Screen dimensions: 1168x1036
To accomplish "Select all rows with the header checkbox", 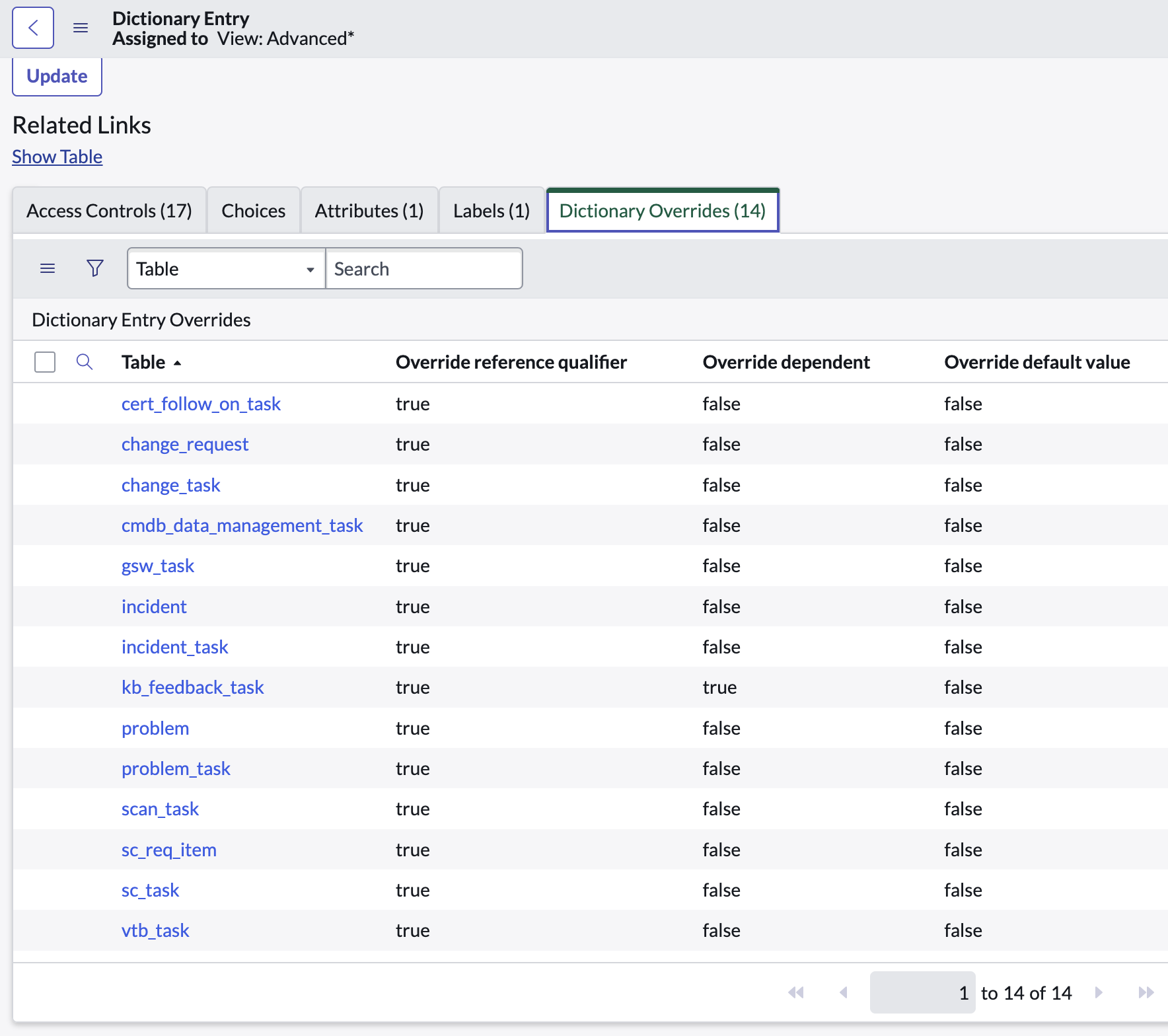I will tap(44, 362).
